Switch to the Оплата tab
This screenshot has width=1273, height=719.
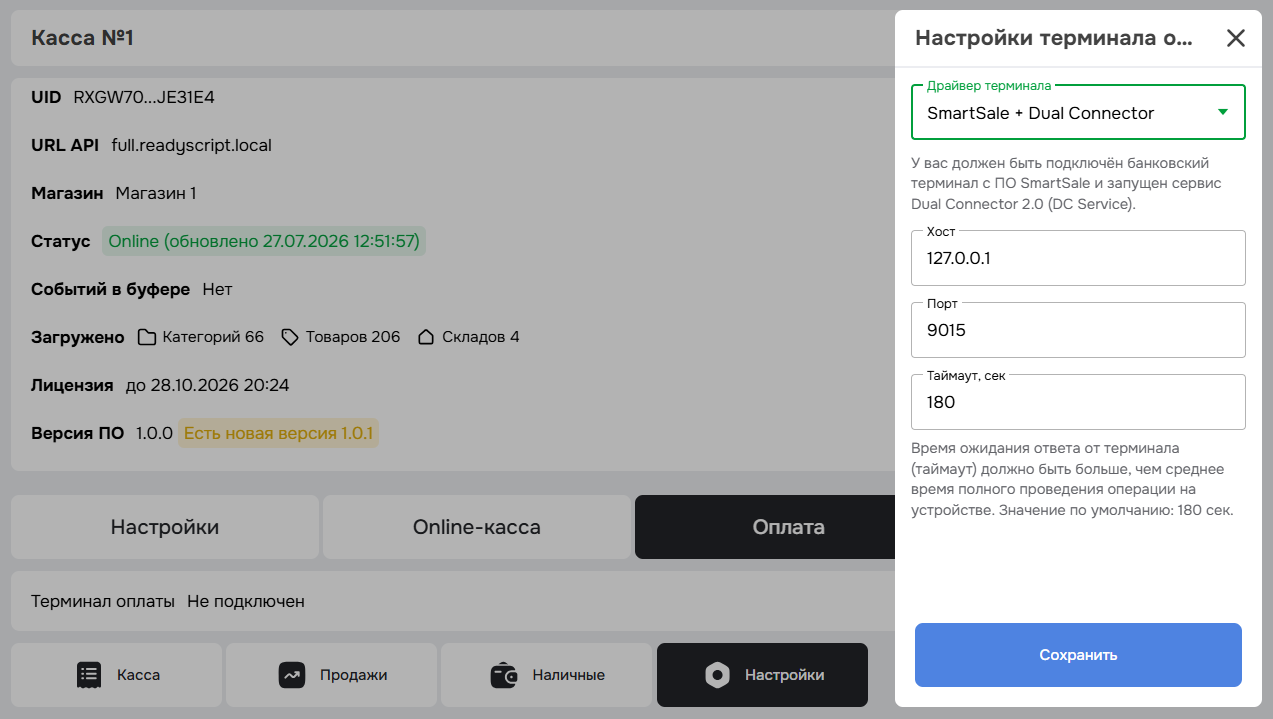tap(765, 527)
